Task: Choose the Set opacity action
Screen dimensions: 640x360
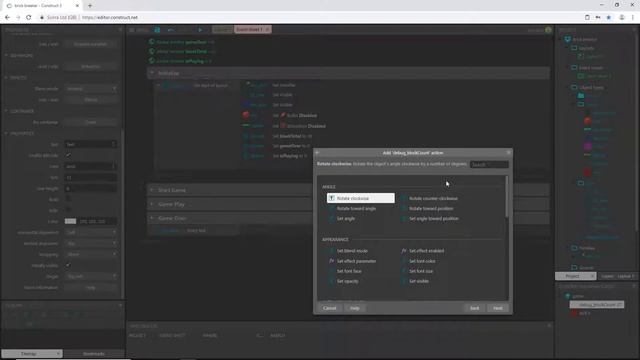Action: coord(347,281)
